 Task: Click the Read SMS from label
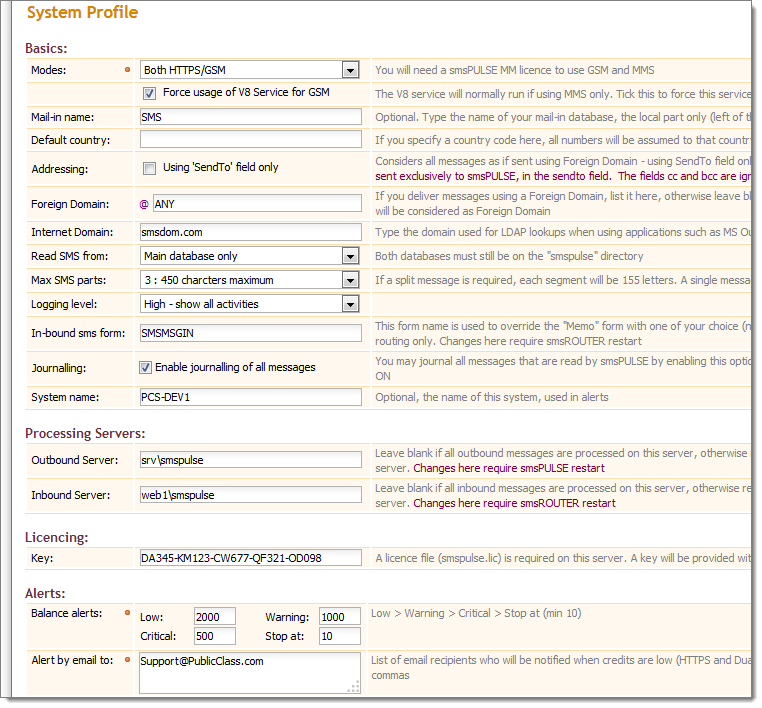point(69,256)
